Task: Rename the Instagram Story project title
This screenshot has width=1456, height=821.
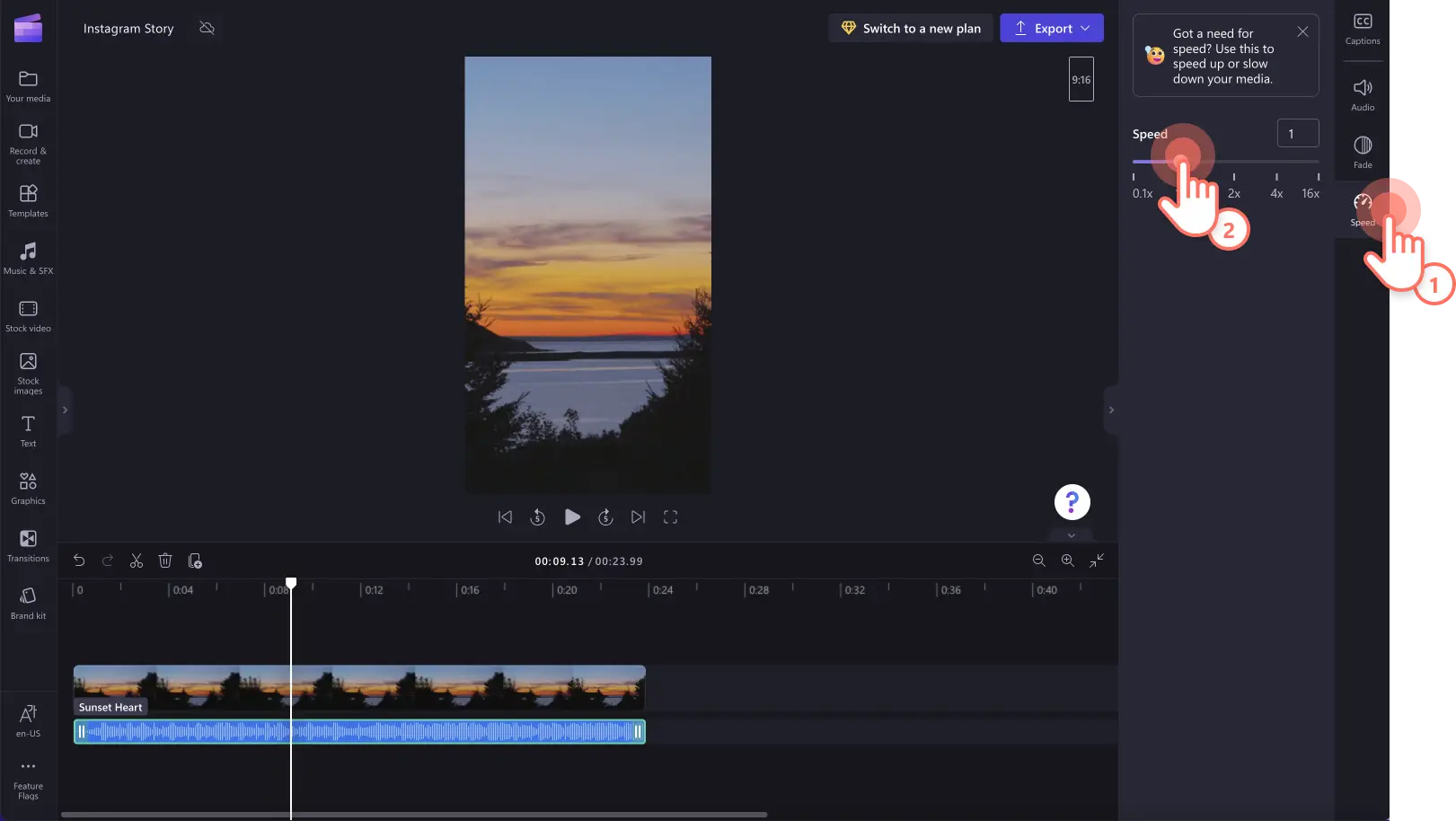Action: (x=128, y=28)
